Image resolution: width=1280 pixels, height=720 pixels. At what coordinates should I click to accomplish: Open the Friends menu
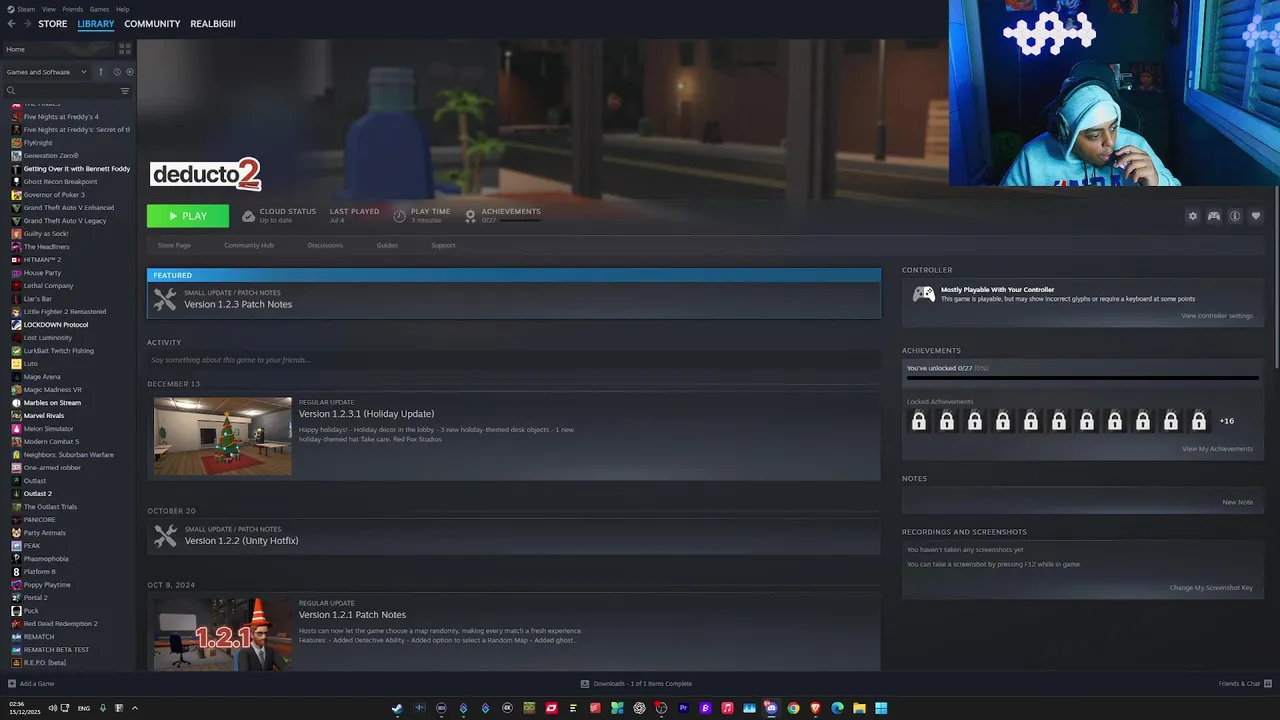click(x=73, y=9)
